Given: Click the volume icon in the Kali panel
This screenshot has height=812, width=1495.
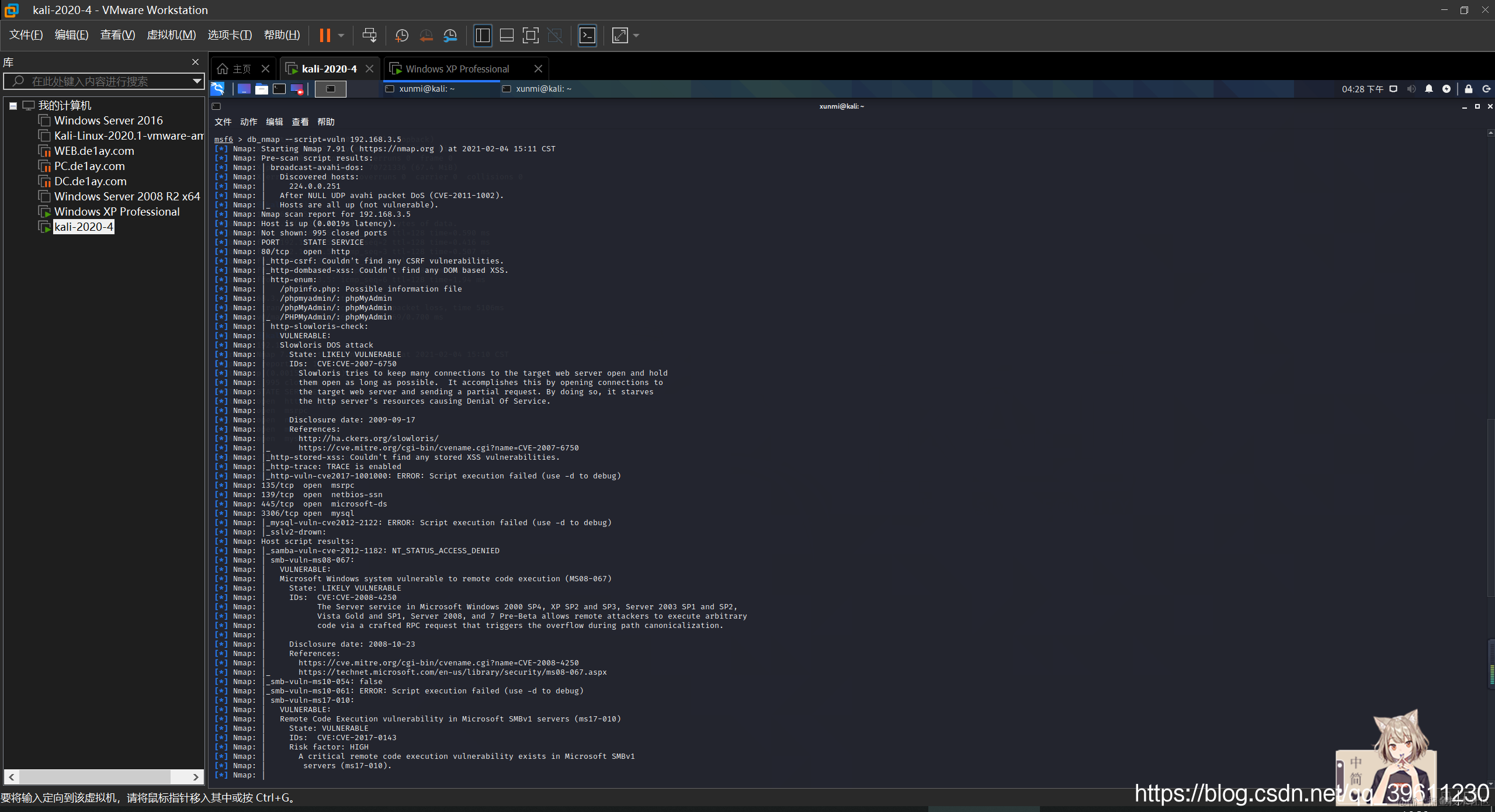Looking at the screenshot, I should 1411,89.
